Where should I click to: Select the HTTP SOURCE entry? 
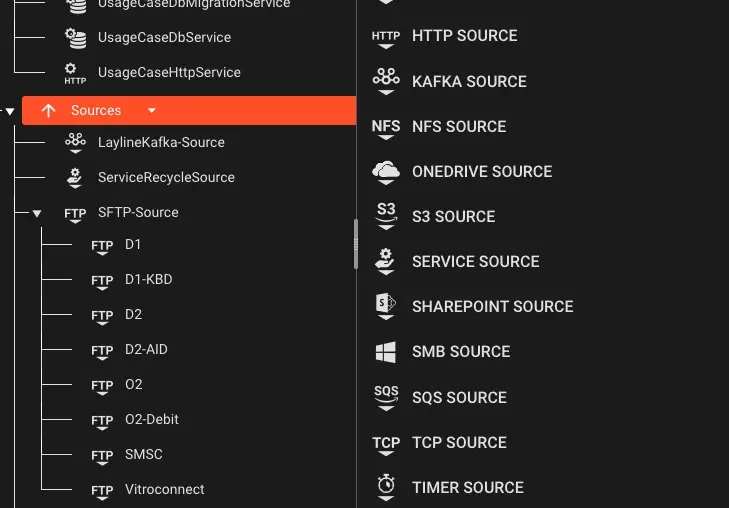pos(445,36)
